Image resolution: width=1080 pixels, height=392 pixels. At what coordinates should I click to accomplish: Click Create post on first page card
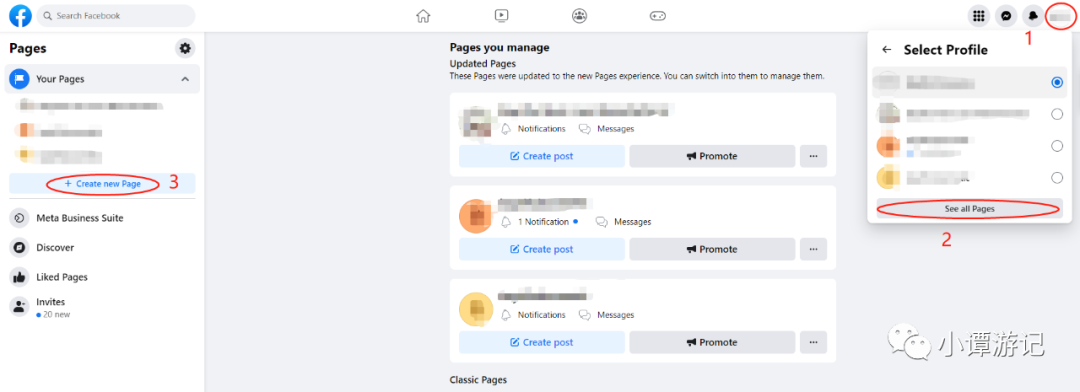[541, 156]
